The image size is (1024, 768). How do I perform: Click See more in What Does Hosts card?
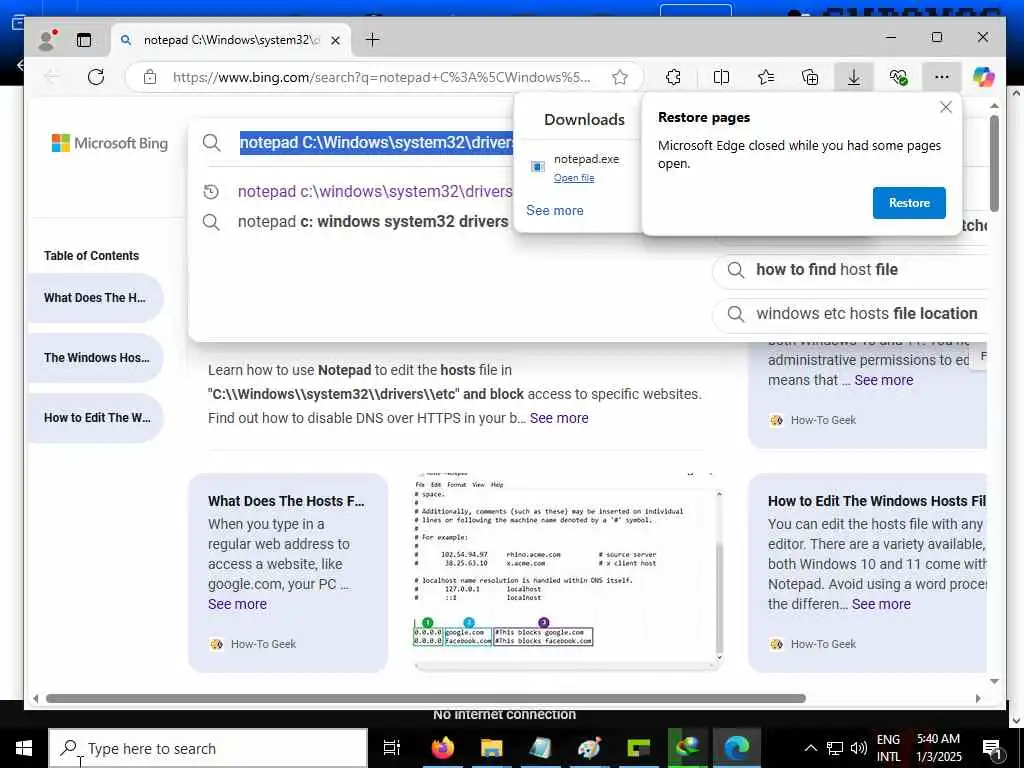pyautogui.click(x=237, y=604)
